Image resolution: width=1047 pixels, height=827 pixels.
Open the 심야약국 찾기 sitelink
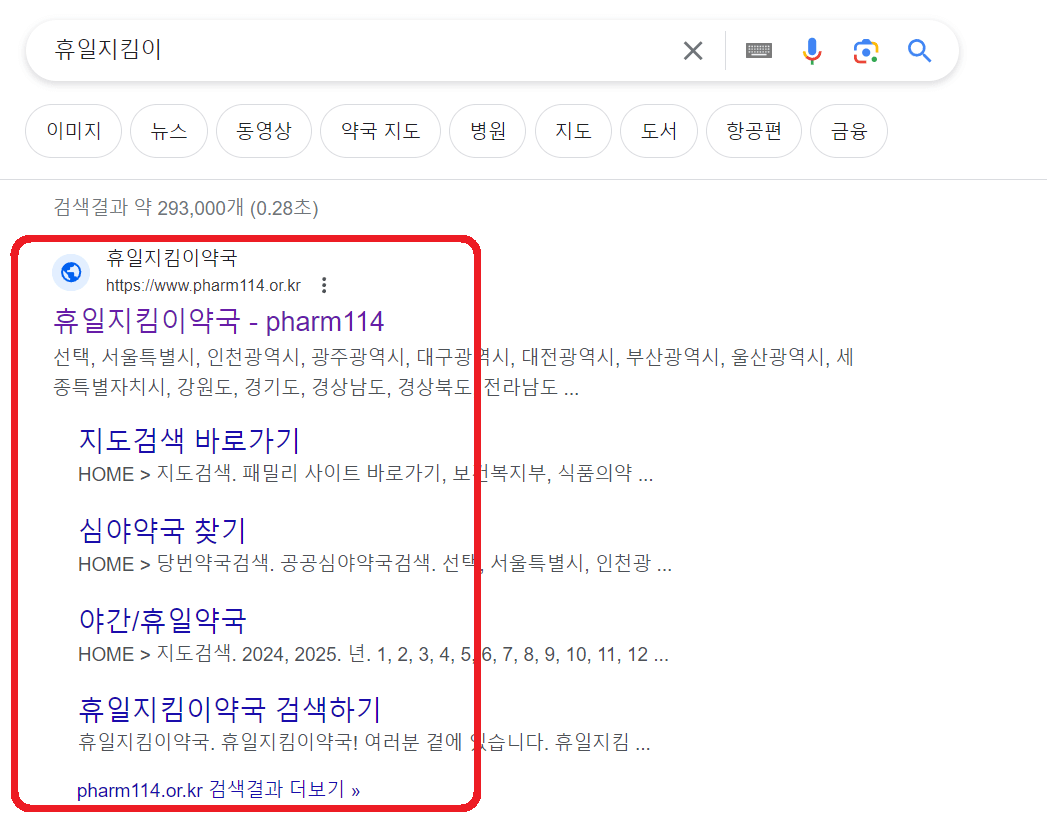click(x=162, y=530)
